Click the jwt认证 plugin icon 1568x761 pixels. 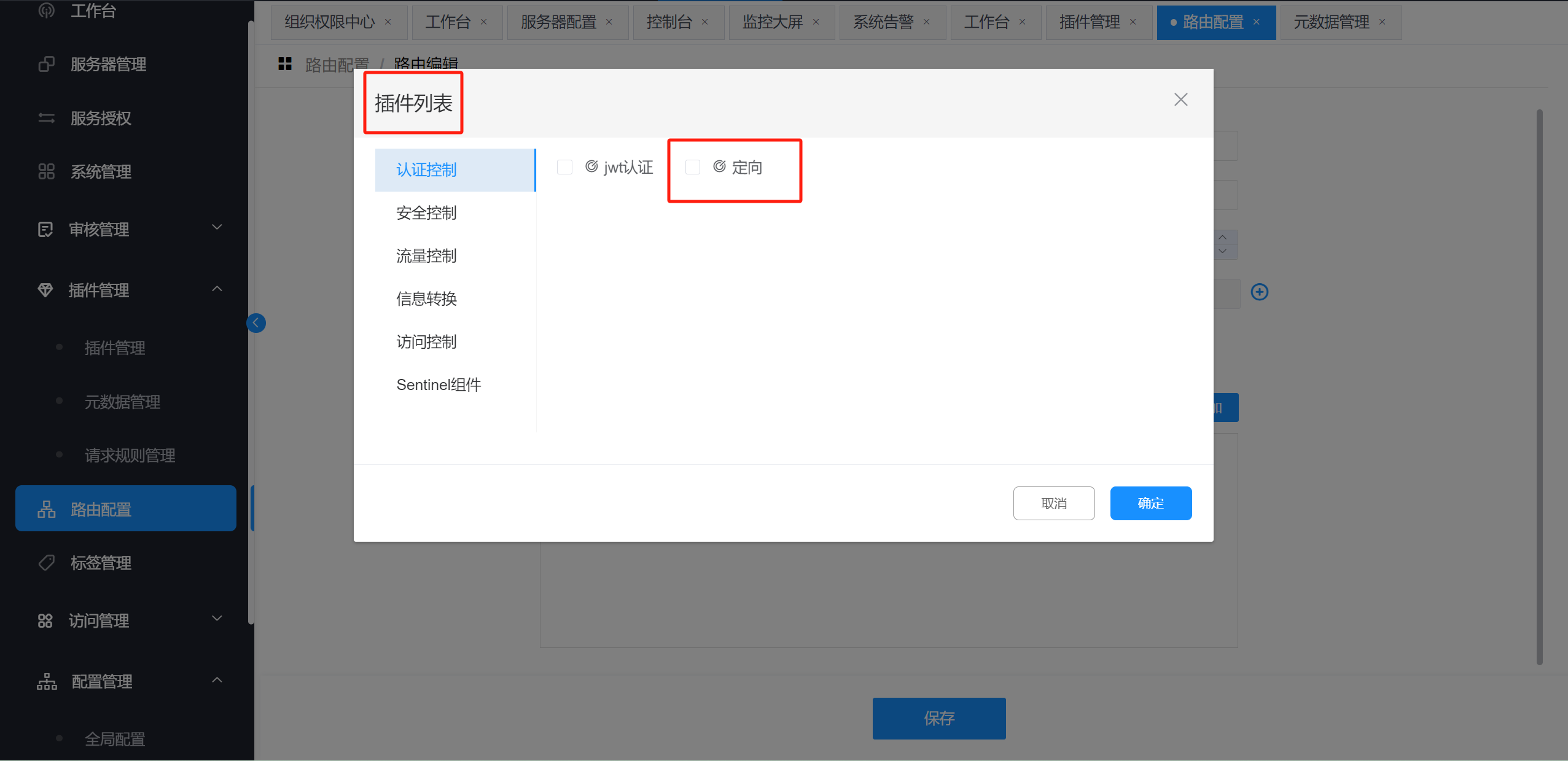[591, 166]
